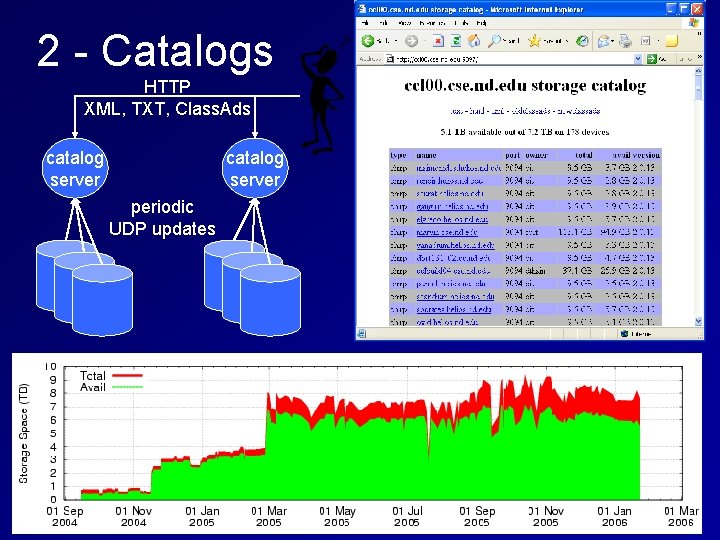The image size is (720, 540).
Task: Click the browser scrollbar up arrow
Action: (698, 71)
